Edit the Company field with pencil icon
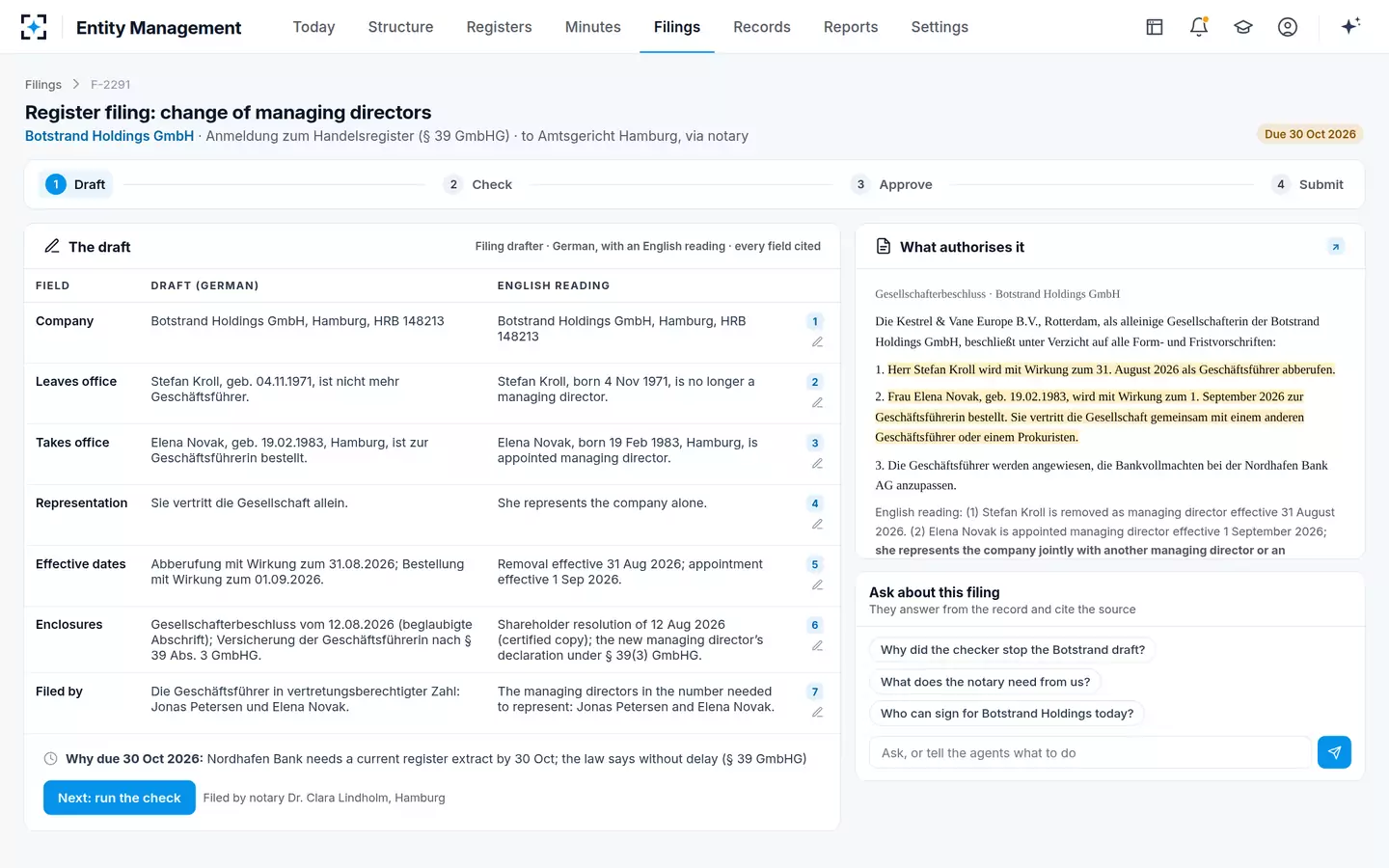The width and height of the screenshot is (1389, 868). click(817, 342)
